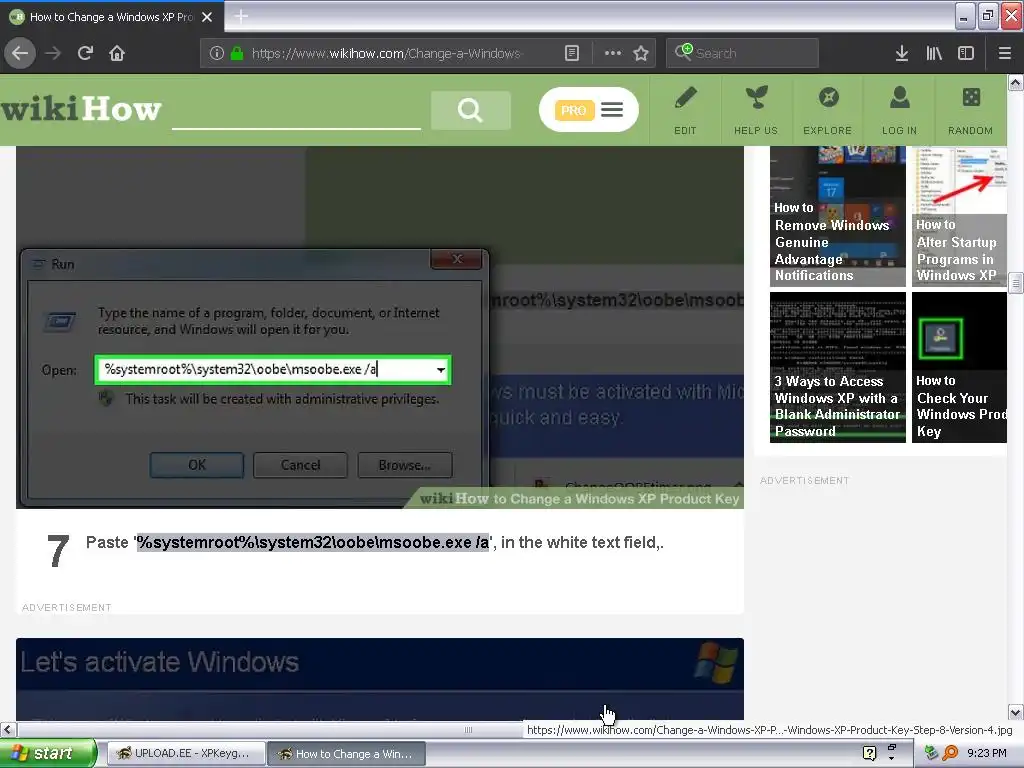Click LOG IN in wikiHow header

[899, 110]
